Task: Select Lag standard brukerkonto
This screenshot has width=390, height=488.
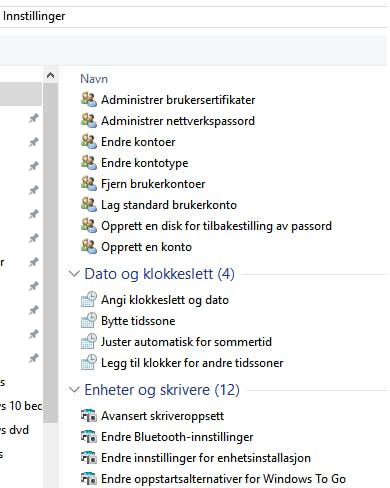Action: [x=169, y=205]
